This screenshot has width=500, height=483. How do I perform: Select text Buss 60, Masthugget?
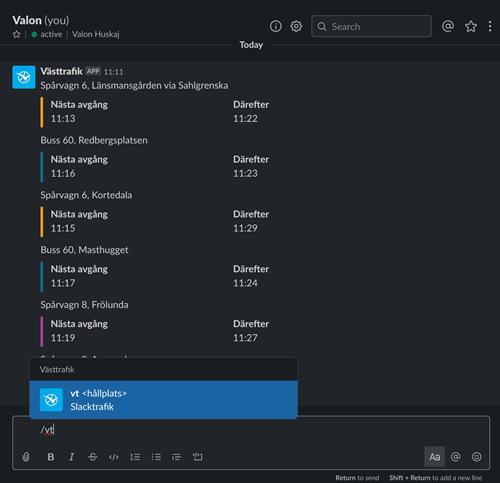click(84, 250)
